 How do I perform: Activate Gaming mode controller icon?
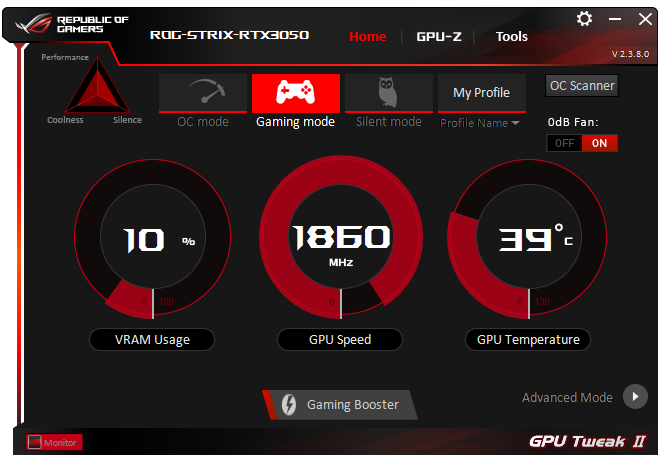pyautogui.click(x=295, y=93)
